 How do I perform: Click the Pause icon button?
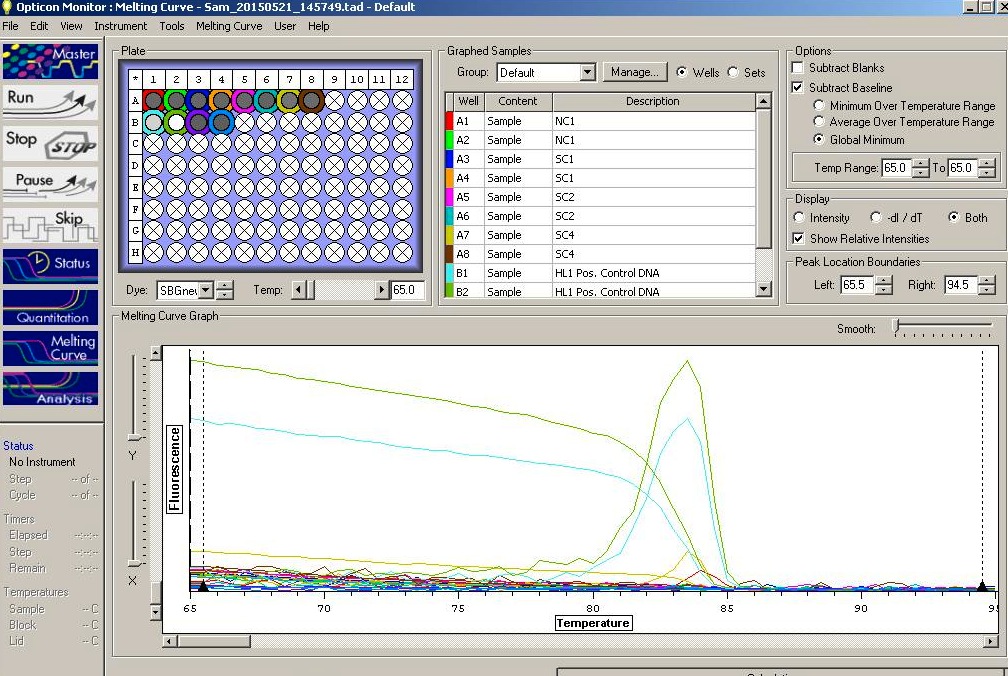pos(50,183)
